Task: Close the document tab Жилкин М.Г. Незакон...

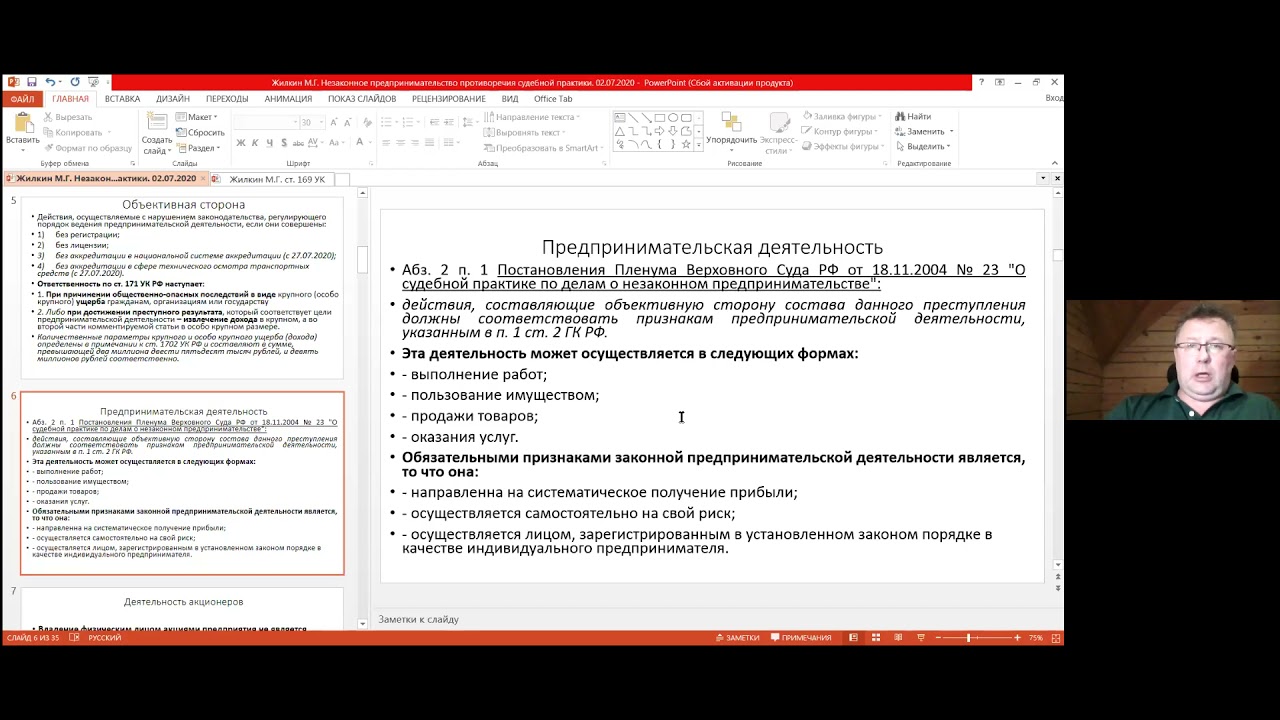Action: [x=203, y=179]
